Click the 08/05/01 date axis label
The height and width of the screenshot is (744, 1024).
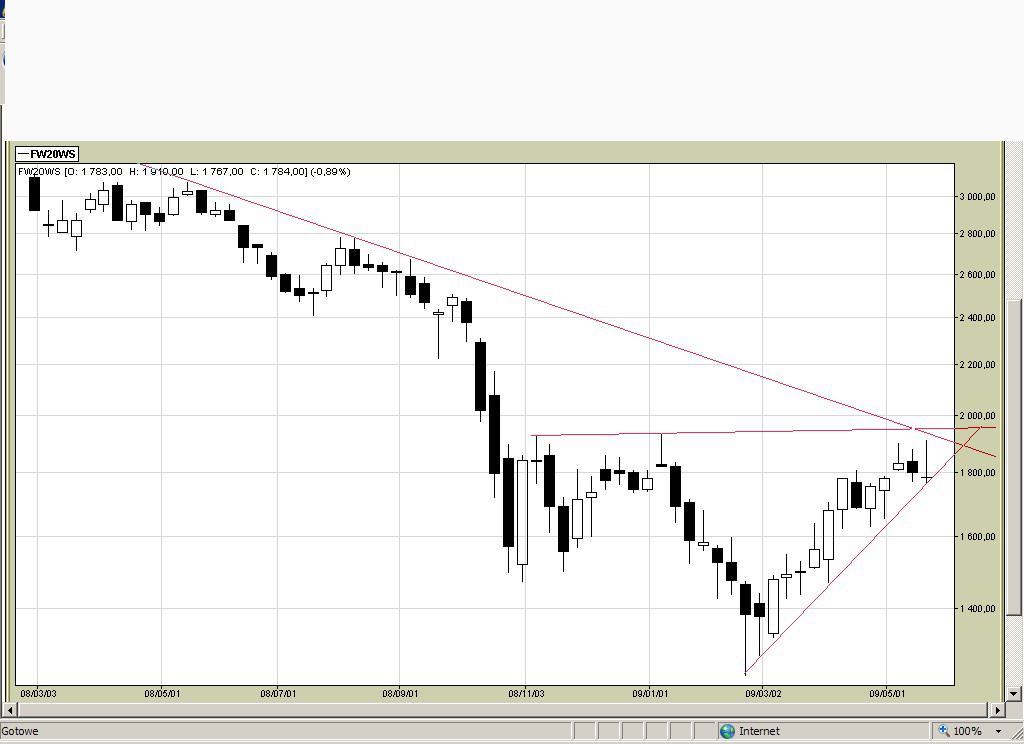pos(162,693)
